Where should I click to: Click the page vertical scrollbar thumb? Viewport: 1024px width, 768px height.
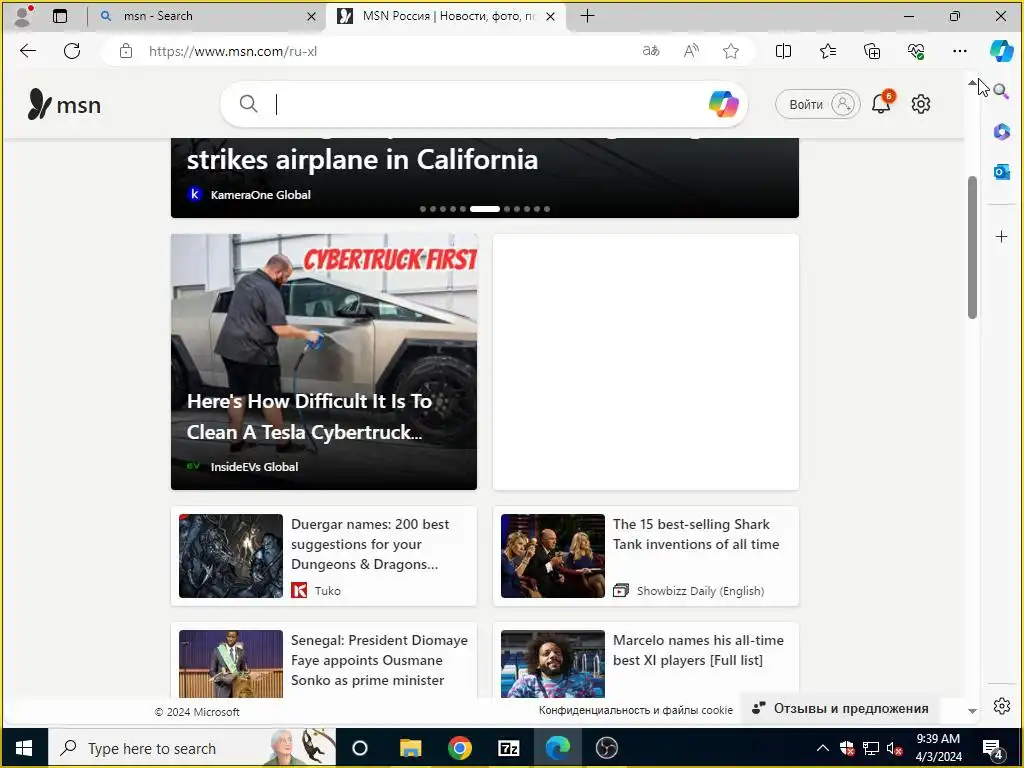(x=972, y=247)
